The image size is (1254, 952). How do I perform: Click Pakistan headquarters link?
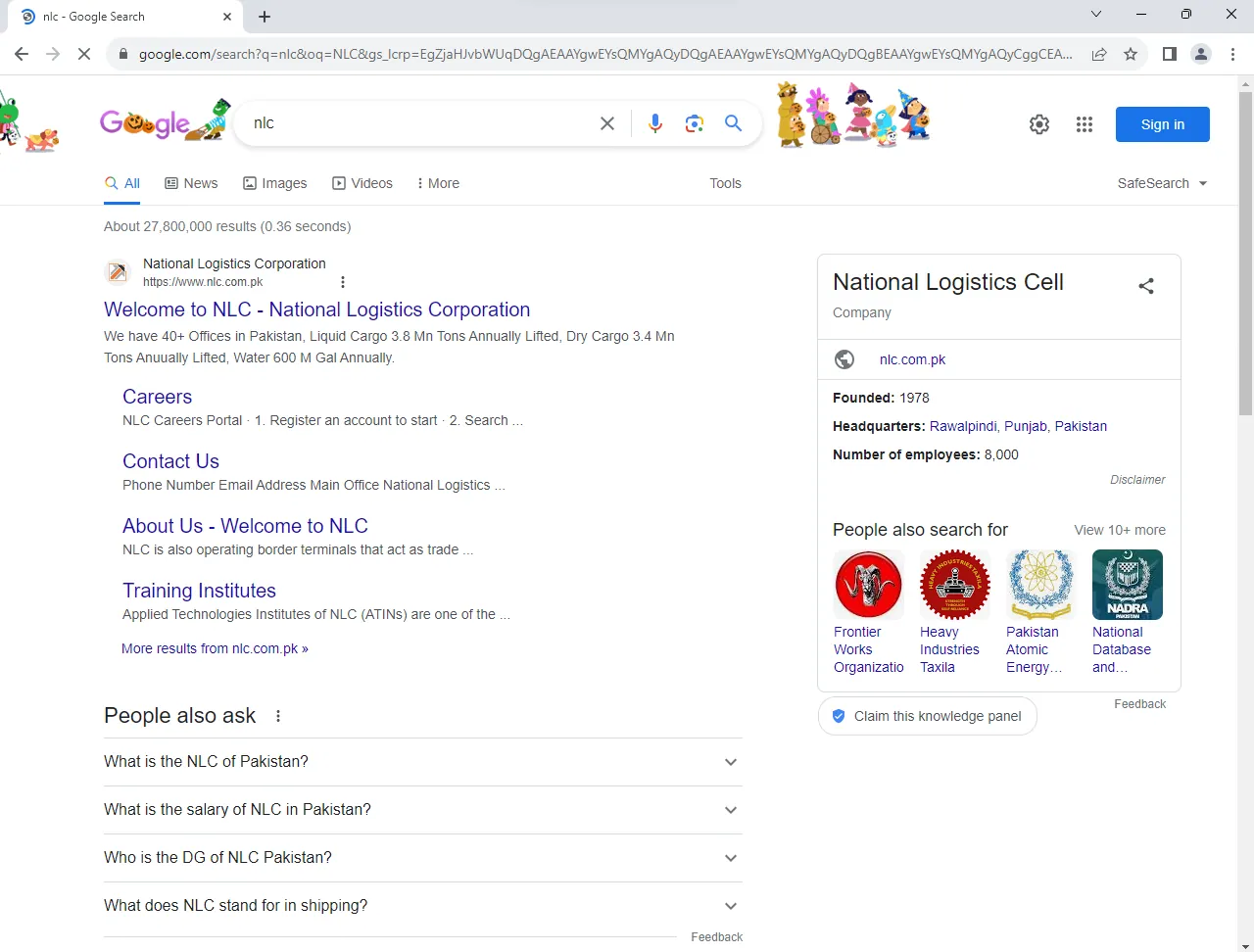coord(1081,426)
